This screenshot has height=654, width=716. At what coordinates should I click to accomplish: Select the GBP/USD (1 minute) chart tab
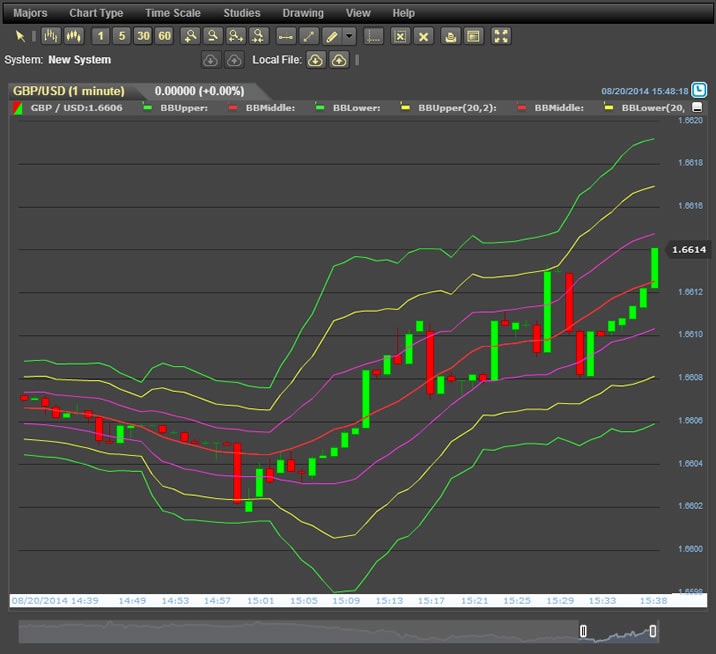(68, 91)
